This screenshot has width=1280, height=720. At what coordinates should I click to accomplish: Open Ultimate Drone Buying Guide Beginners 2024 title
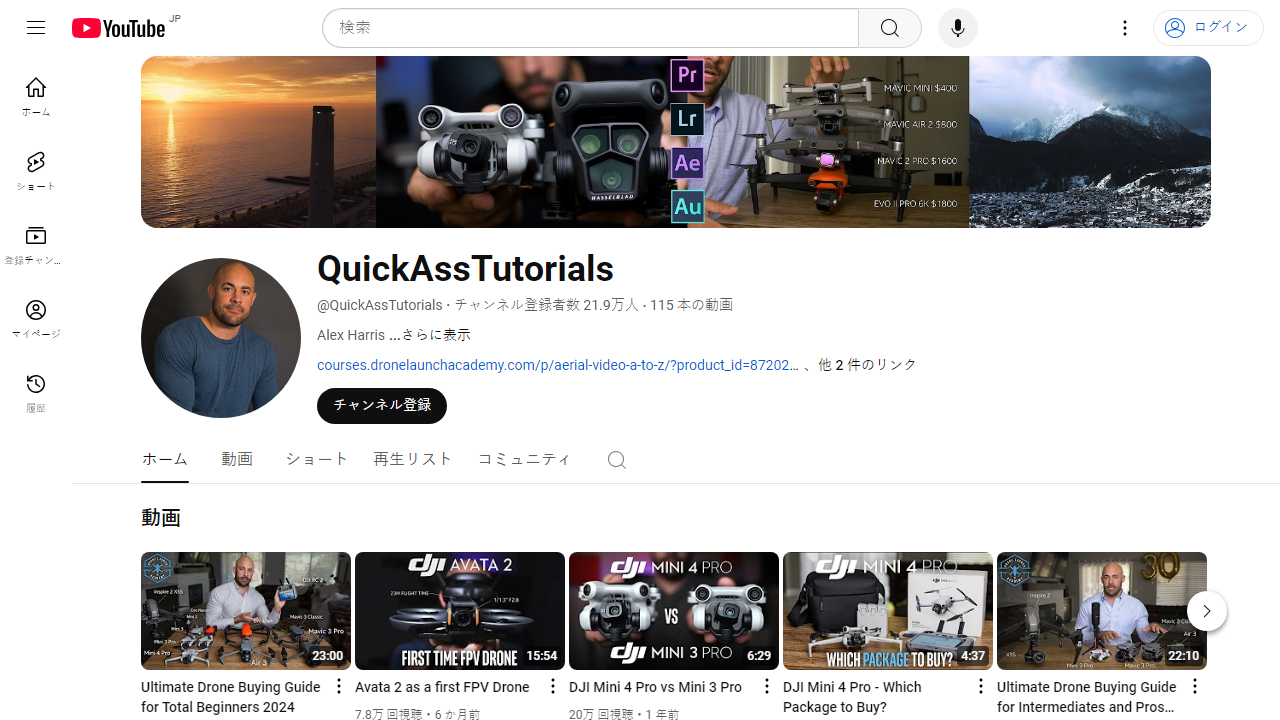coord(231,697)
